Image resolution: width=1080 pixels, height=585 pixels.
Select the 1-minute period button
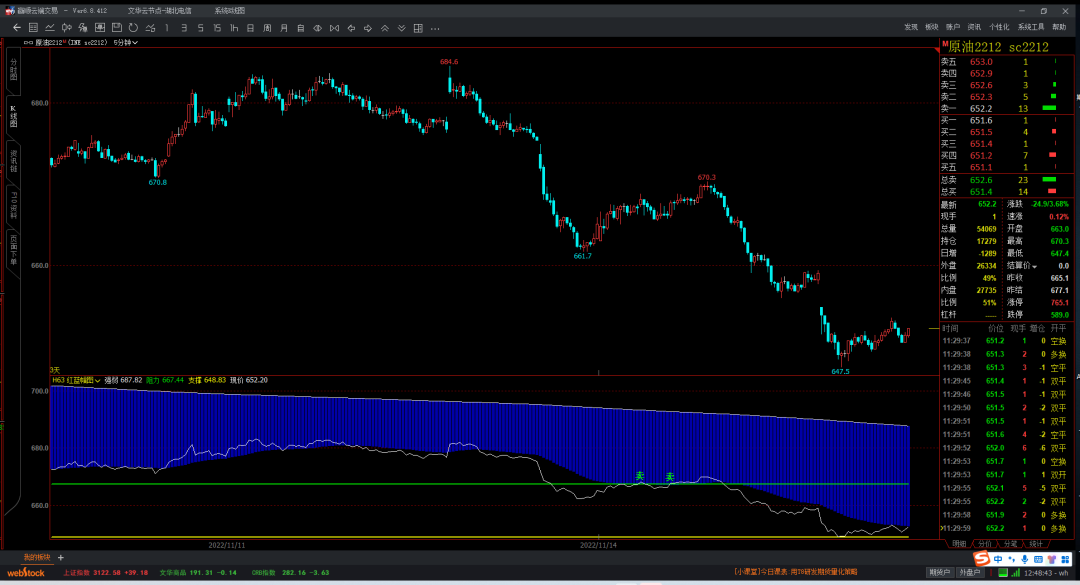pyautogui.click(x=167, y=28)
